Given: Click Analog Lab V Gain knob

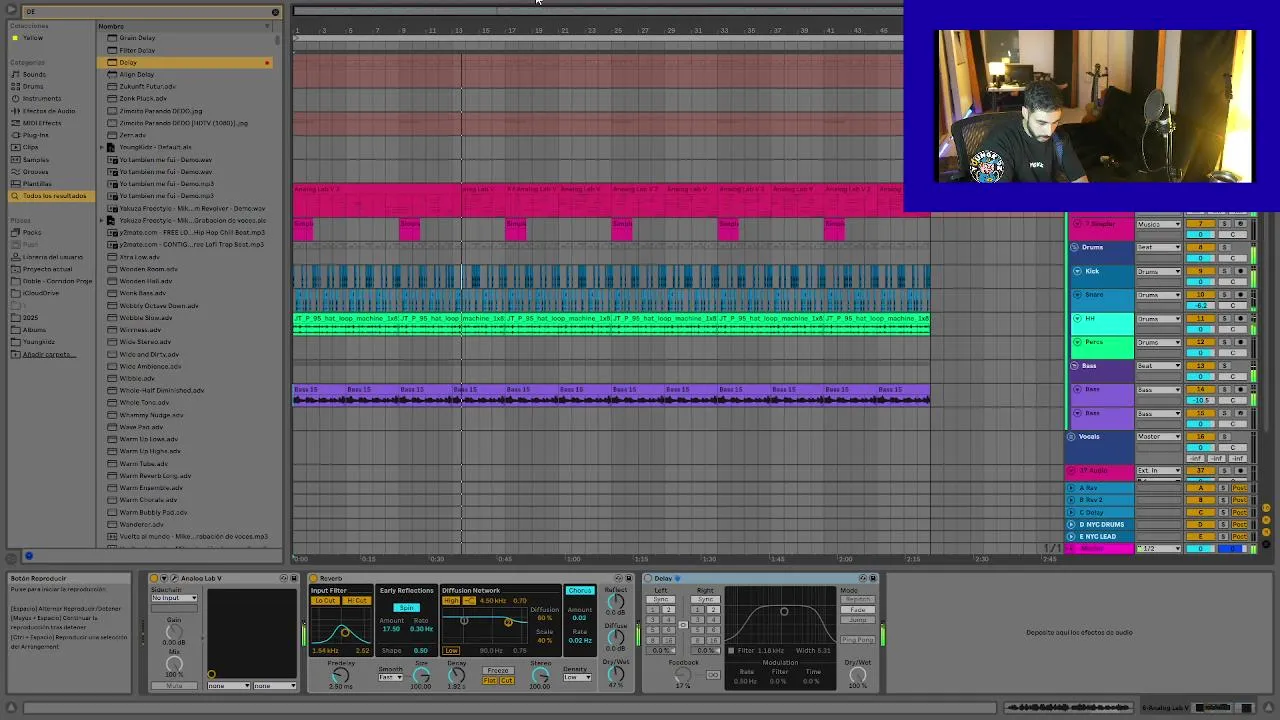Looking at the screenshot, I should coord(174,631).
